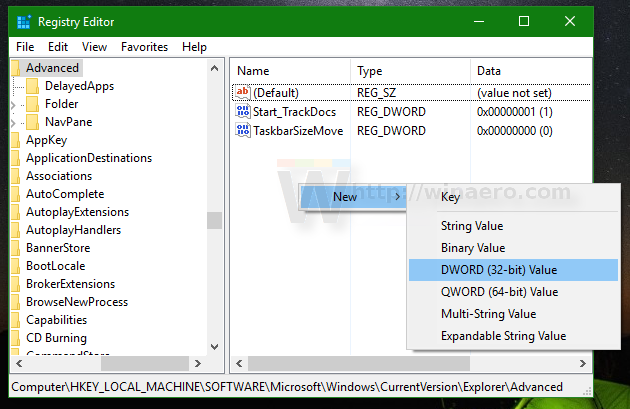
Task: Click the registry path in status bar
Action: click(x=287, y=387)
